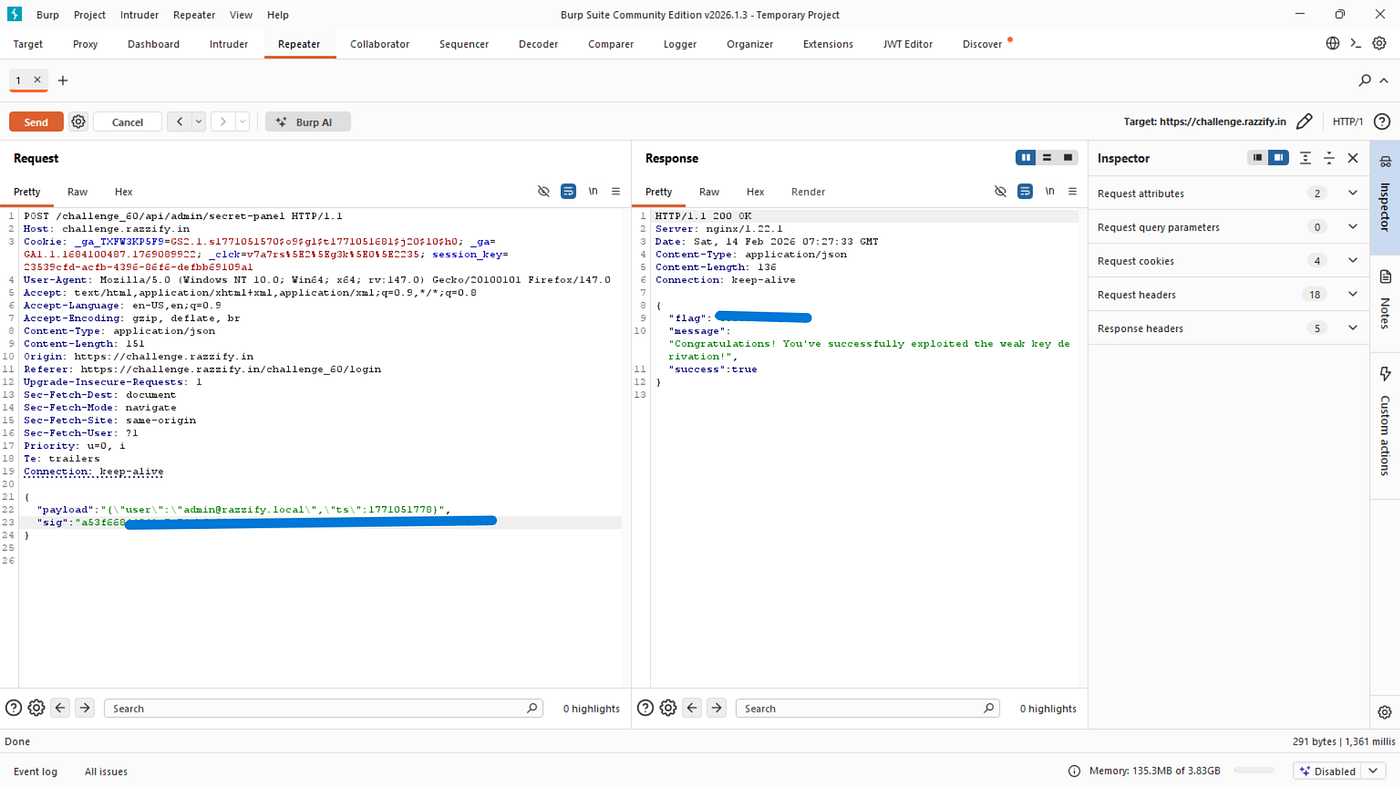Toggle non-printable characters in Request

593,191
